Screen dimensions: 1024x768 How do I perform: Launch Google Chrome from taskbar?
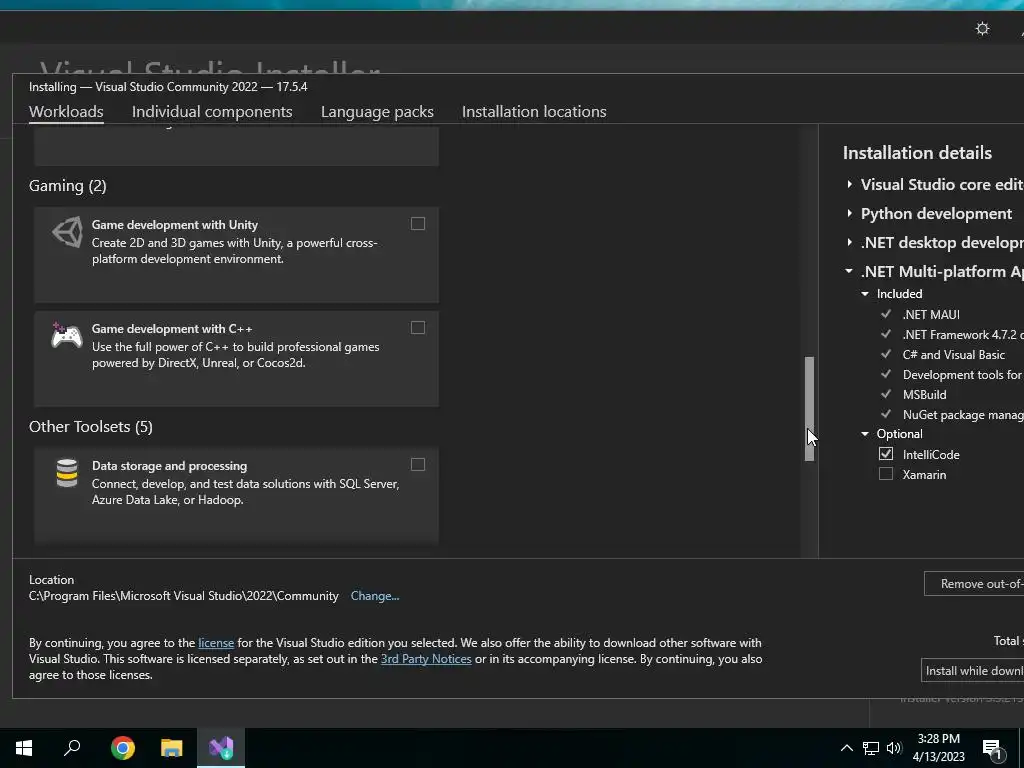click(x=122, y=748)
